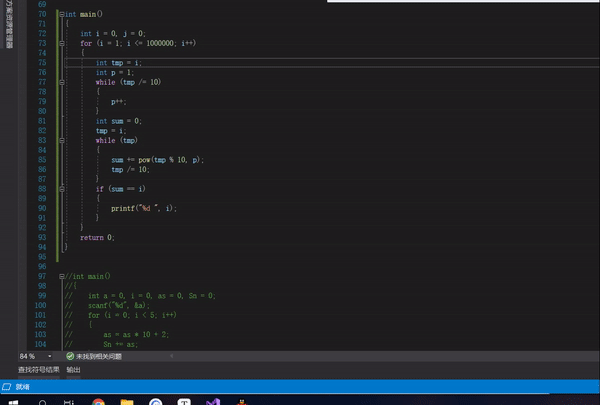
Task: Click the 'tmp /= 10;' statement on line 86
Action: pos(130,170)
